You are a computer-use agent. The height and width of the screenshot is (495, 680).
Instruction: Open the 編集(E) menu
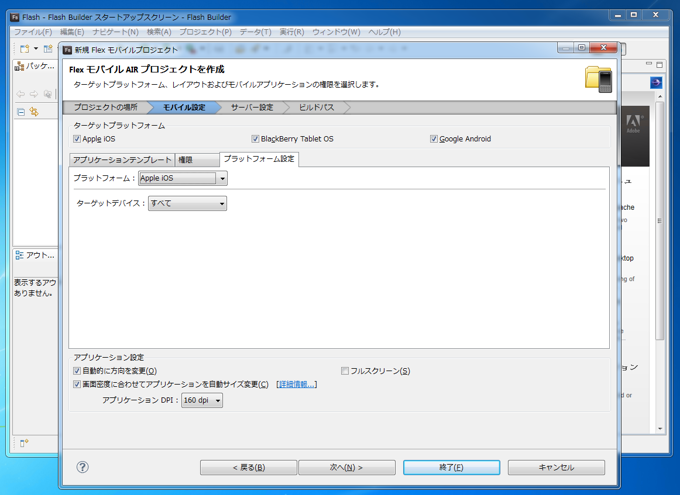click(72, 32)
